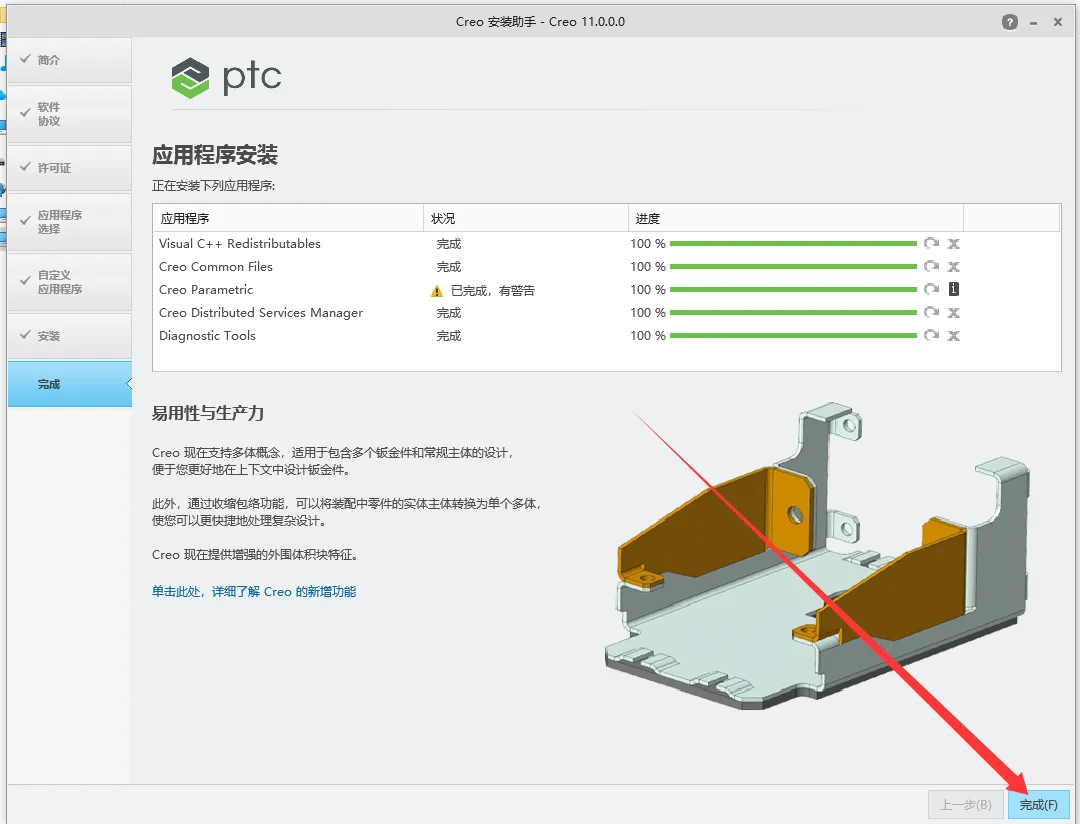The height and width of the screenshot is (824, 1080).
Task: Click the 进度 column header
Action: tap(796, 218)
